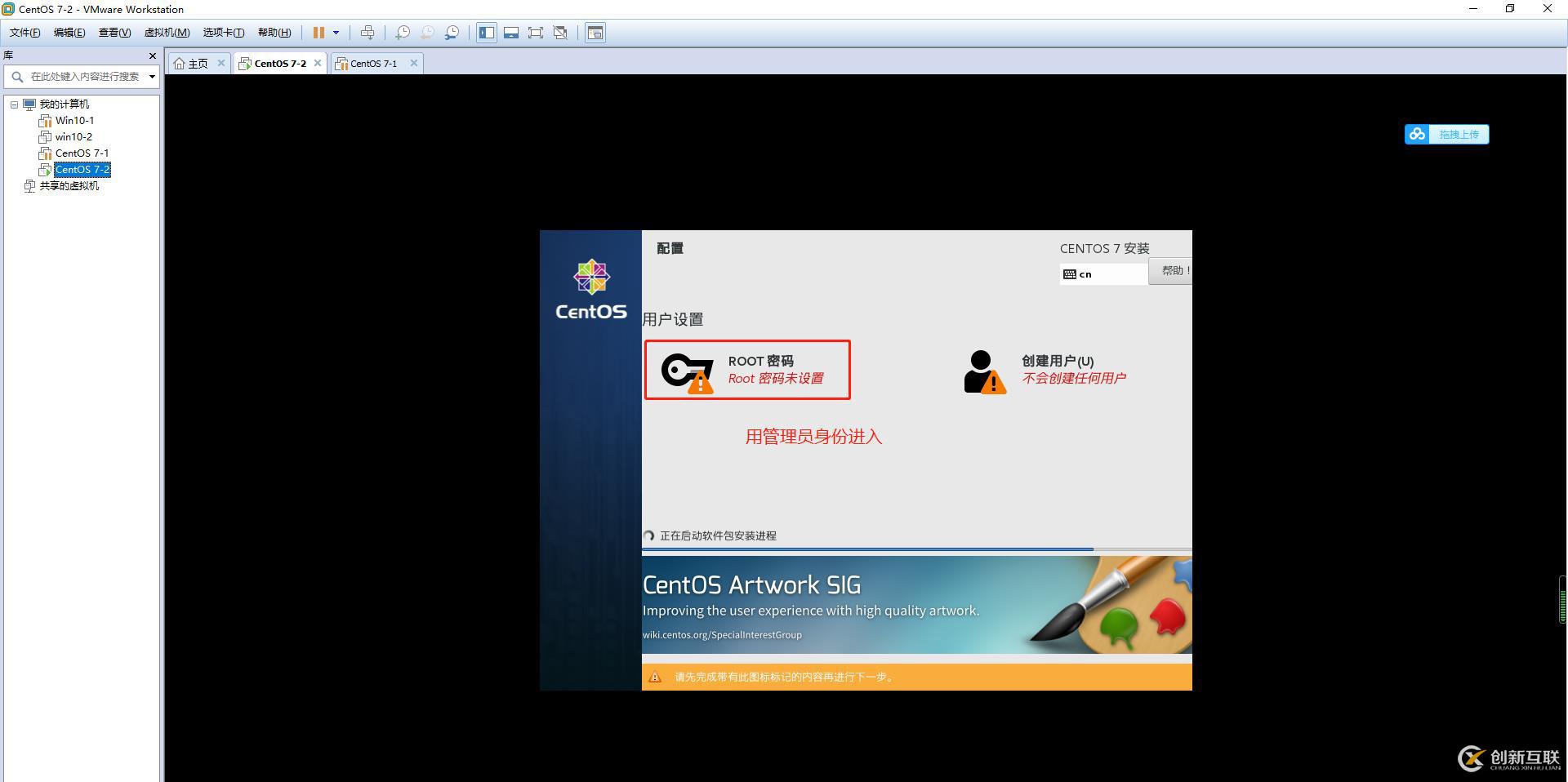Viewport: 1568px width, 782px height.
Task: Click the 用户设置 section heading
Action: [673, 319]
